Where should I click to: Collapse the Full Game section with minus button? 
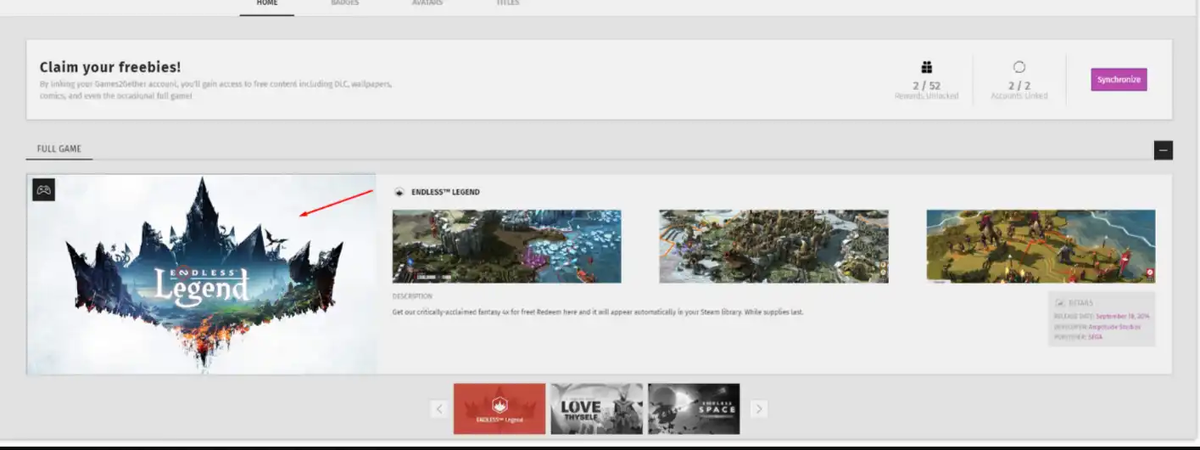(x=1163, y=151)
